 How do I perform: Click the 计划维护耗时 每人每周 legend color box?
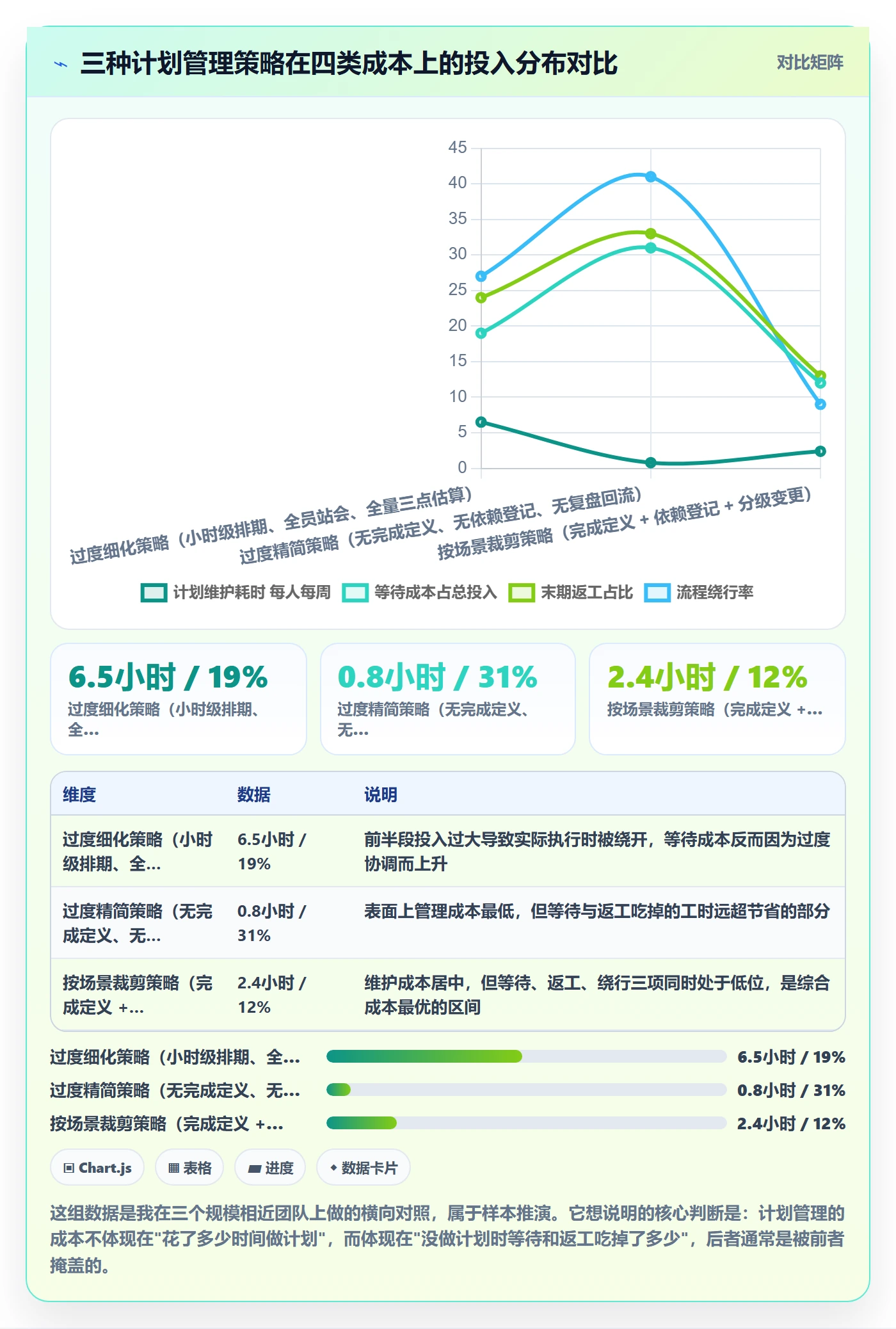tap(154, 593)
